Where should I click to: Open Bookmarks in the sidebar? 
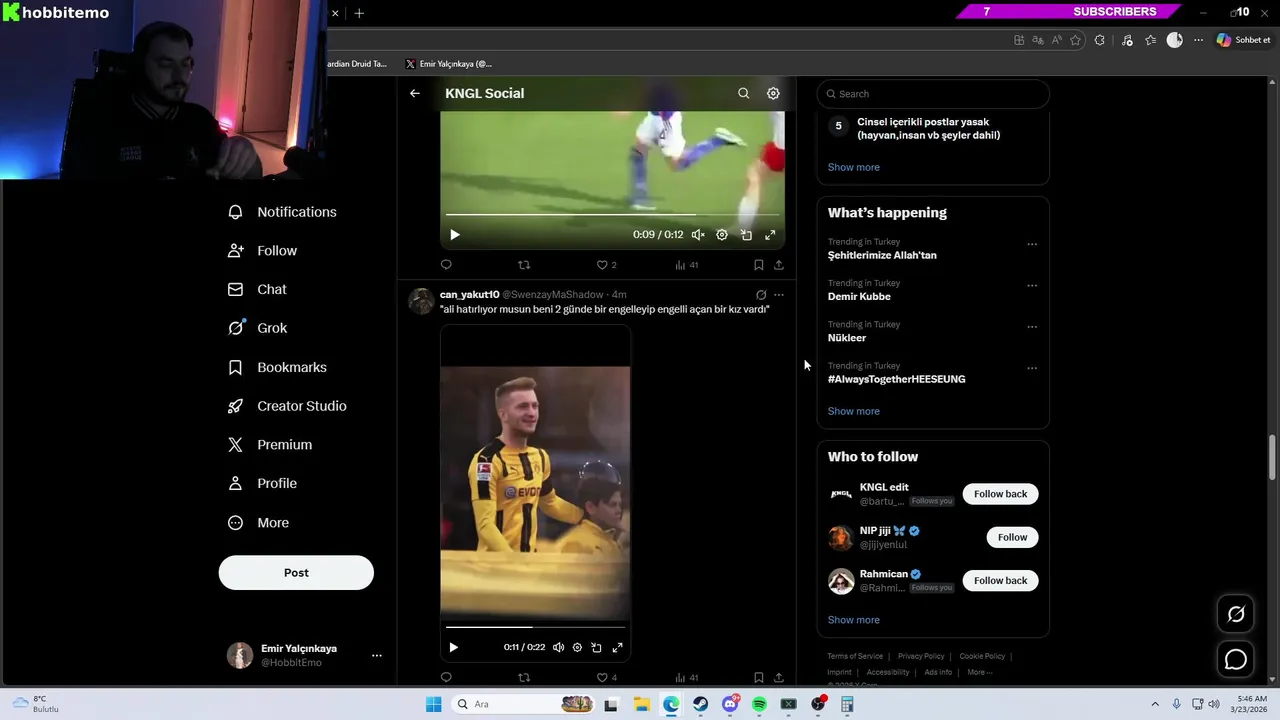tap(278, 367)
